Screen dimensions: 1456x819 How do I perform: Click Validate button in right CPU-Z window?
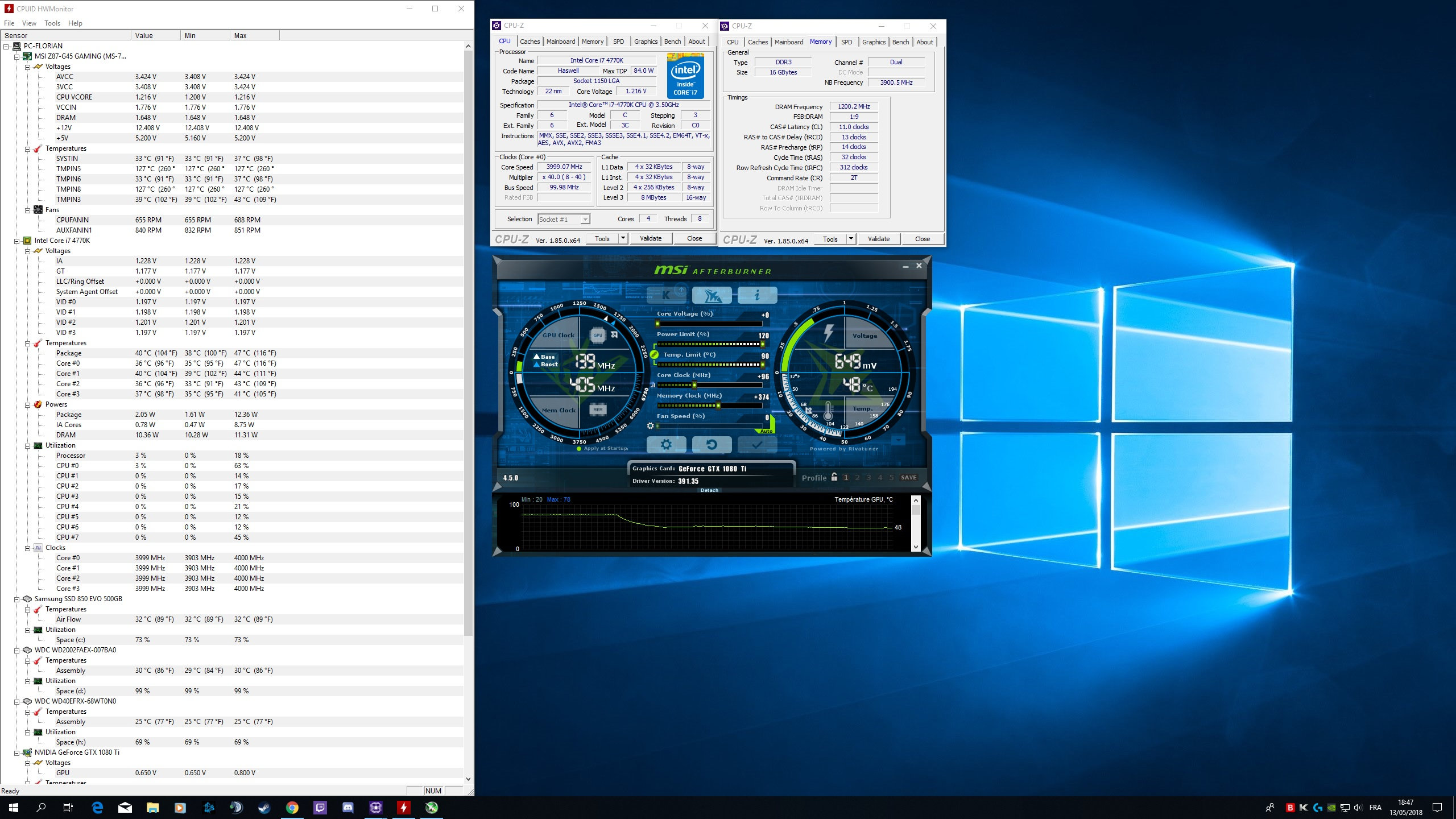(879, 239)
